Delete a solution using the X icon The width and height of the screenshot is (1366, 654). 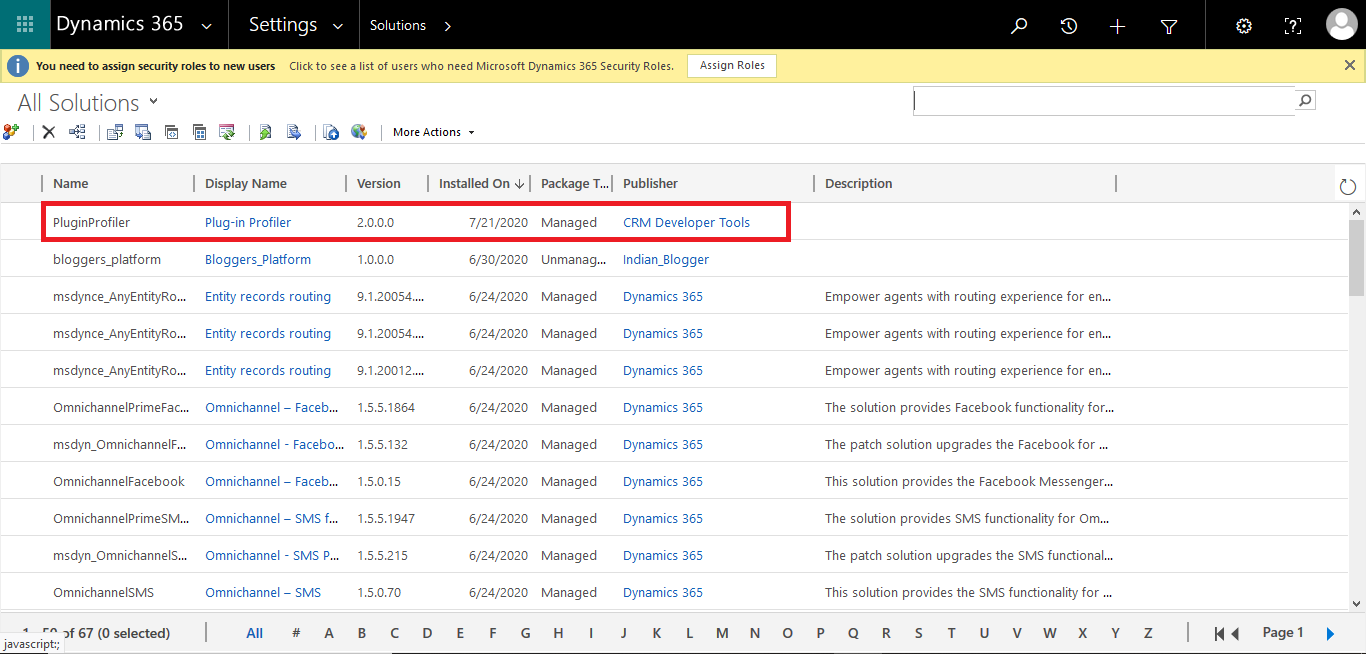pyautogui.click(x=48, y=131)
